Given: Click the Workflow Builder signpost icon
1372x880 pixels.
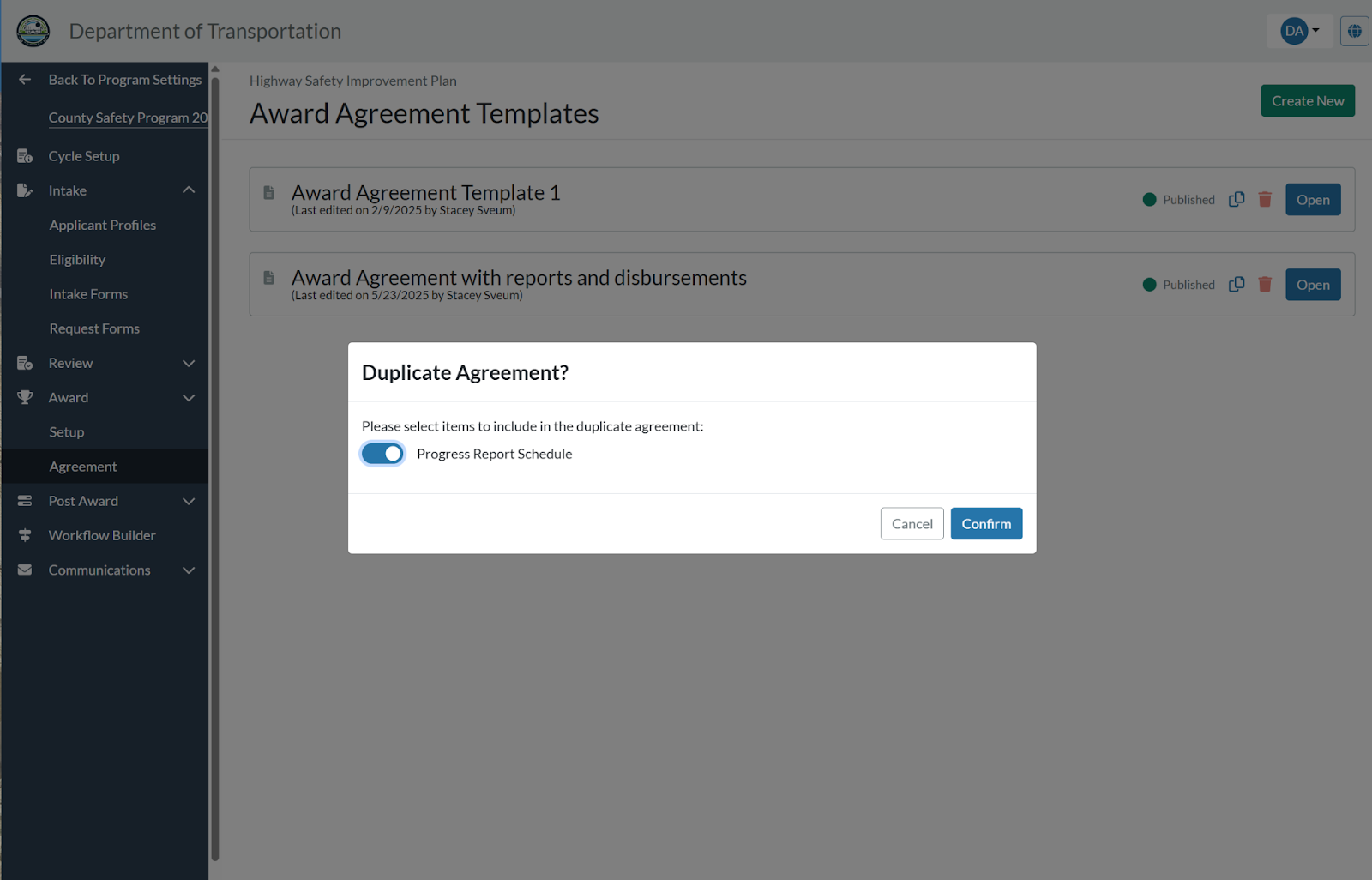Looking at the screenshot, I should click(25, 535).
